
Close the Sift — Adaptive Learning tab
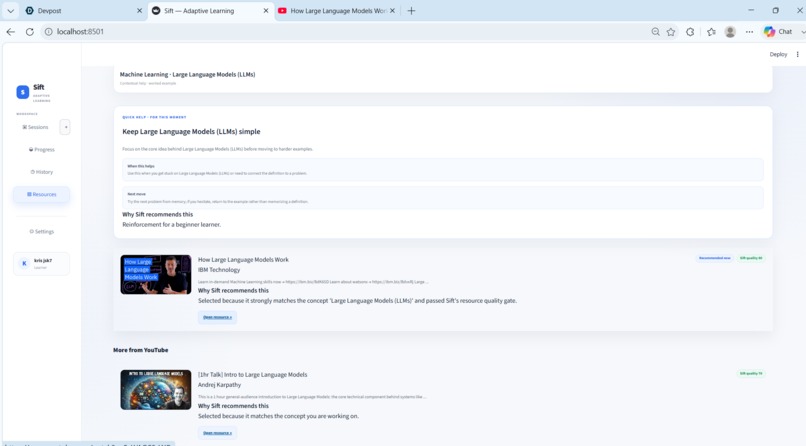[x=266, y=11]
